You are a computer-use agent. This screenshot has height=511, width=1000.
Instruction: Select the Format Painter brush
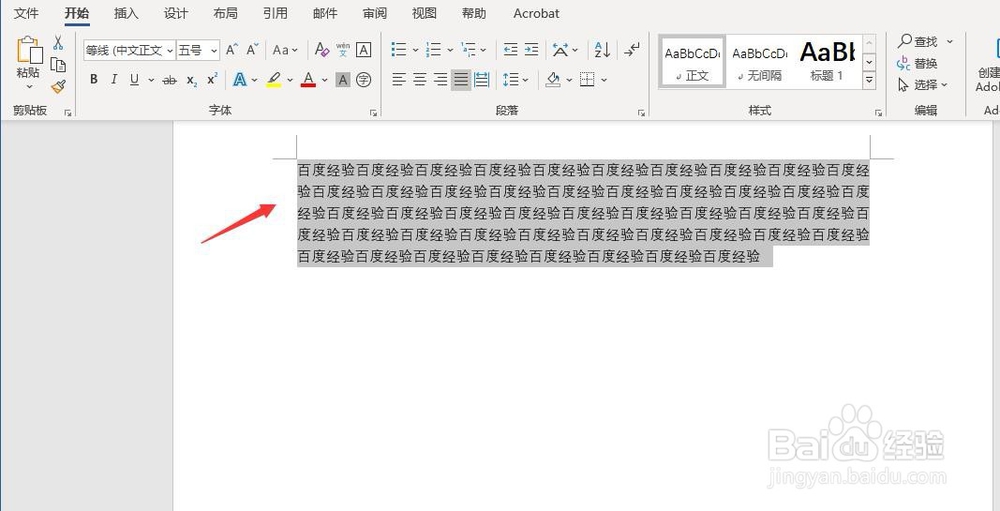(58, 86)
